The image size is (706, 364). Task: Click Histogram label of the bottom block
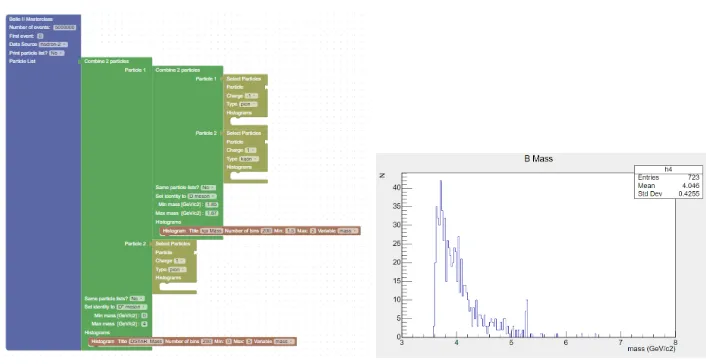coord(103,341)
